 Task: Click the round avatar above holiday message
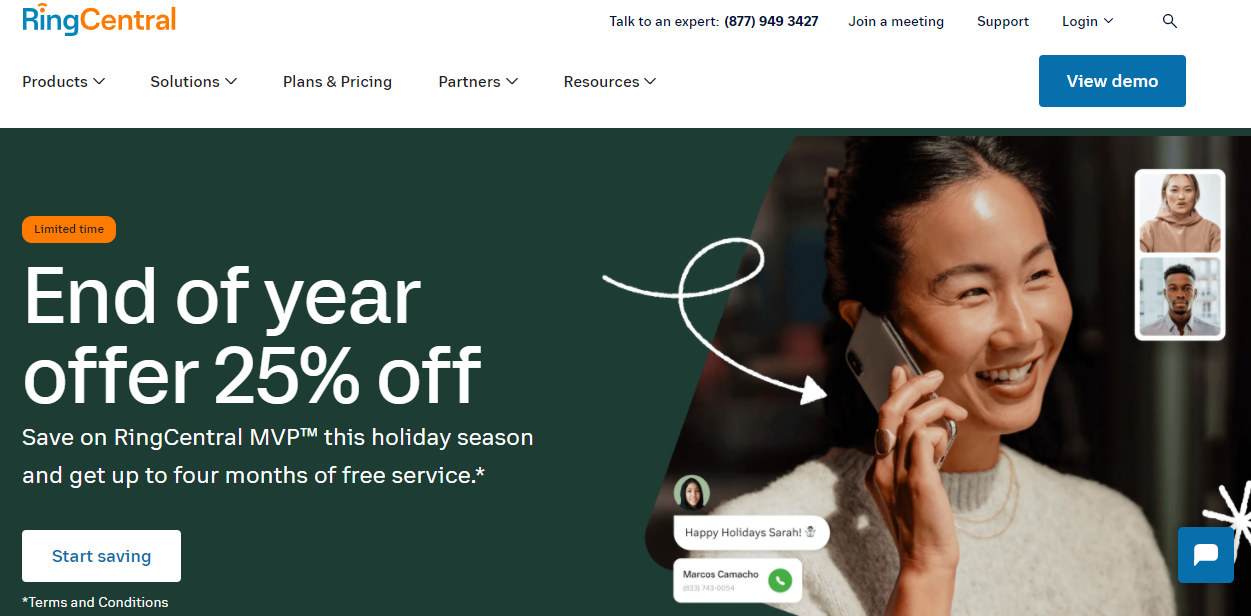(691, 493)
